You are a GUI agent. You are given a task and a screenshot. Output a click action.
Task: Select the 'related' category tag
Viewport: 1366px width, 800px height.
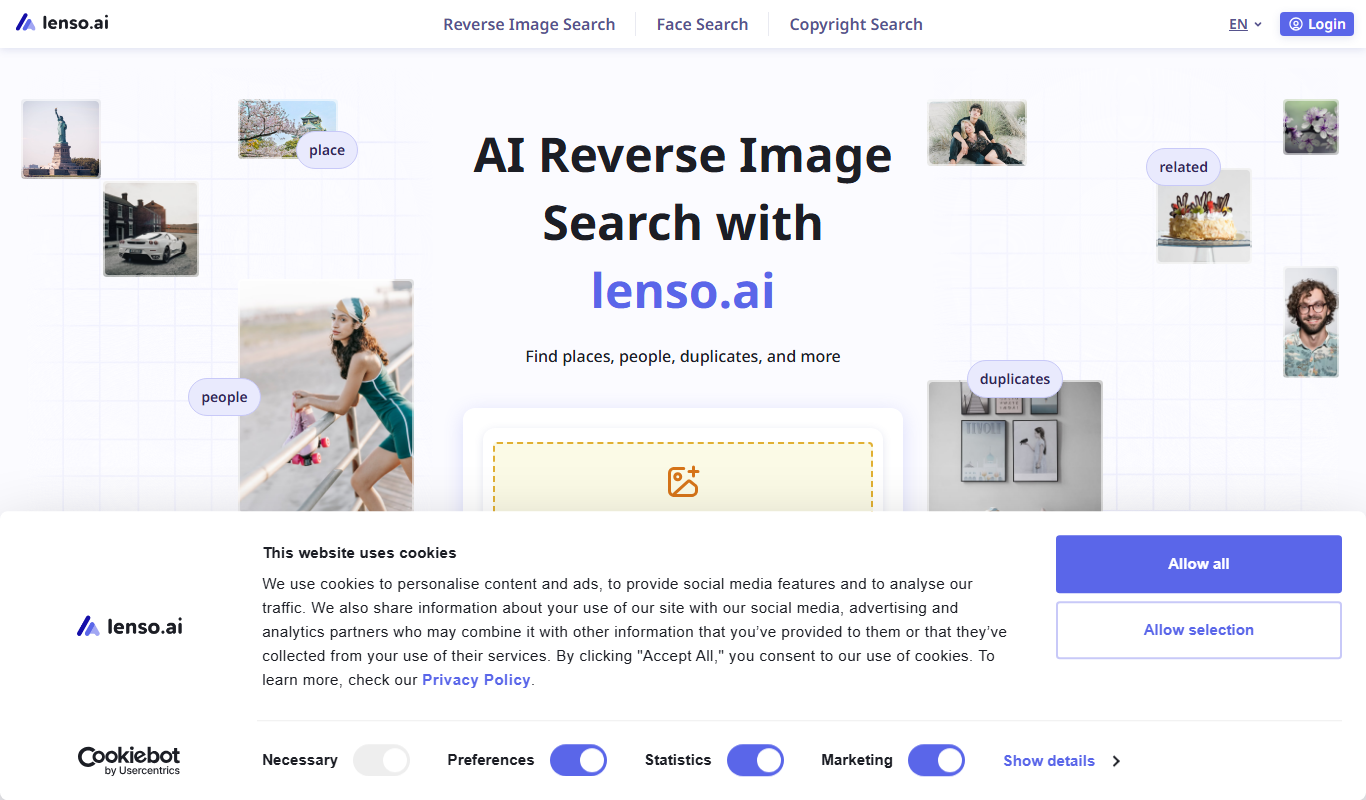(x=1183, y=167)
